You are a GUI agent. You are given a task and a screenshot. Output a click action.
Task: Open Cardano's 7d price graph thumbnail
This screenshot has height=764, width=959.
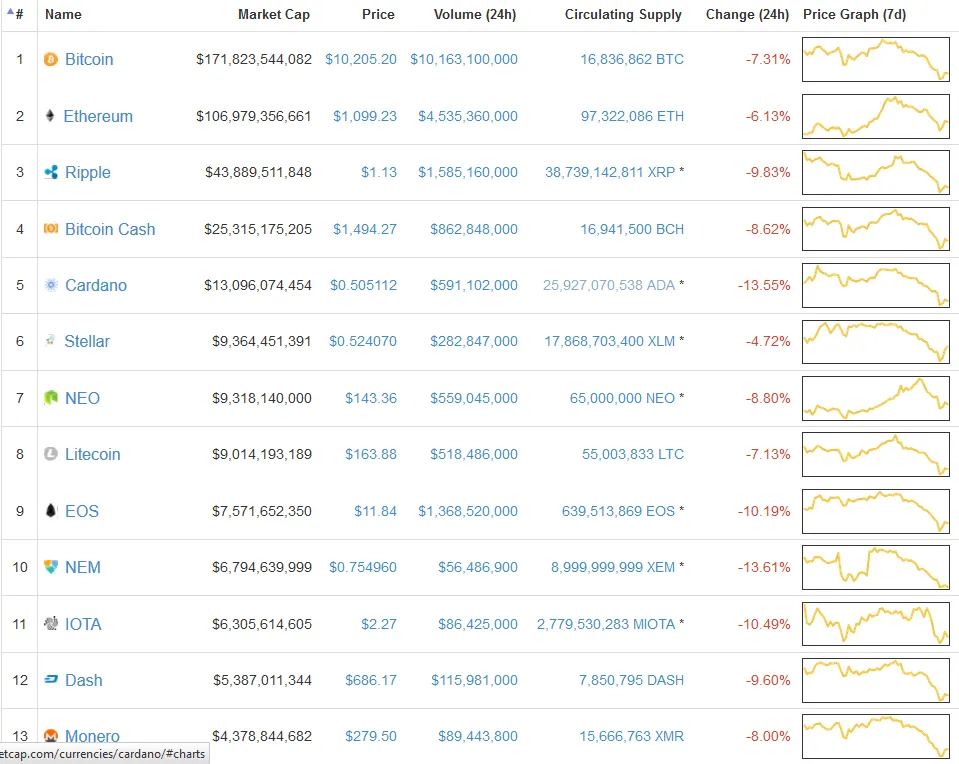coord(876,286)
